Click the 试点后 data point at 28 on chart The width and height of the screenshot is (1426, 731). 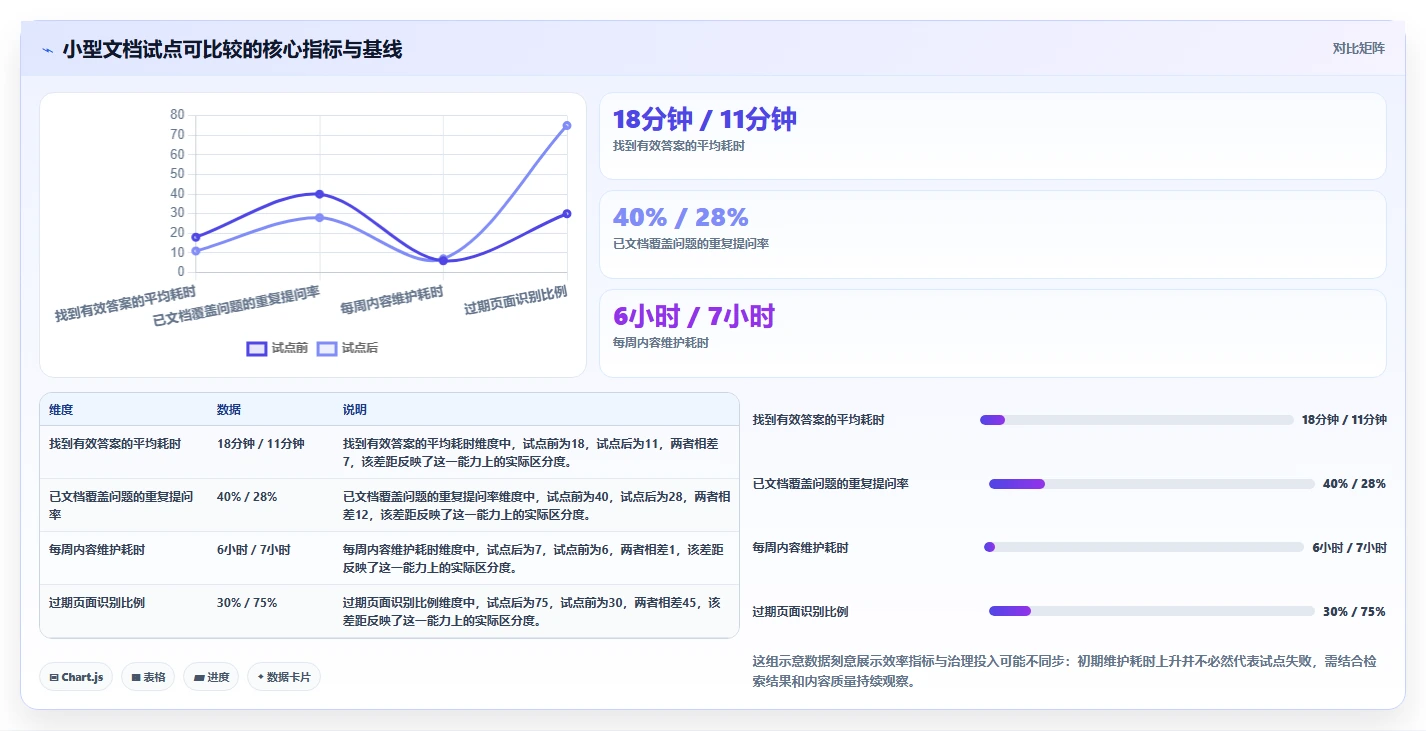[320, 217]
